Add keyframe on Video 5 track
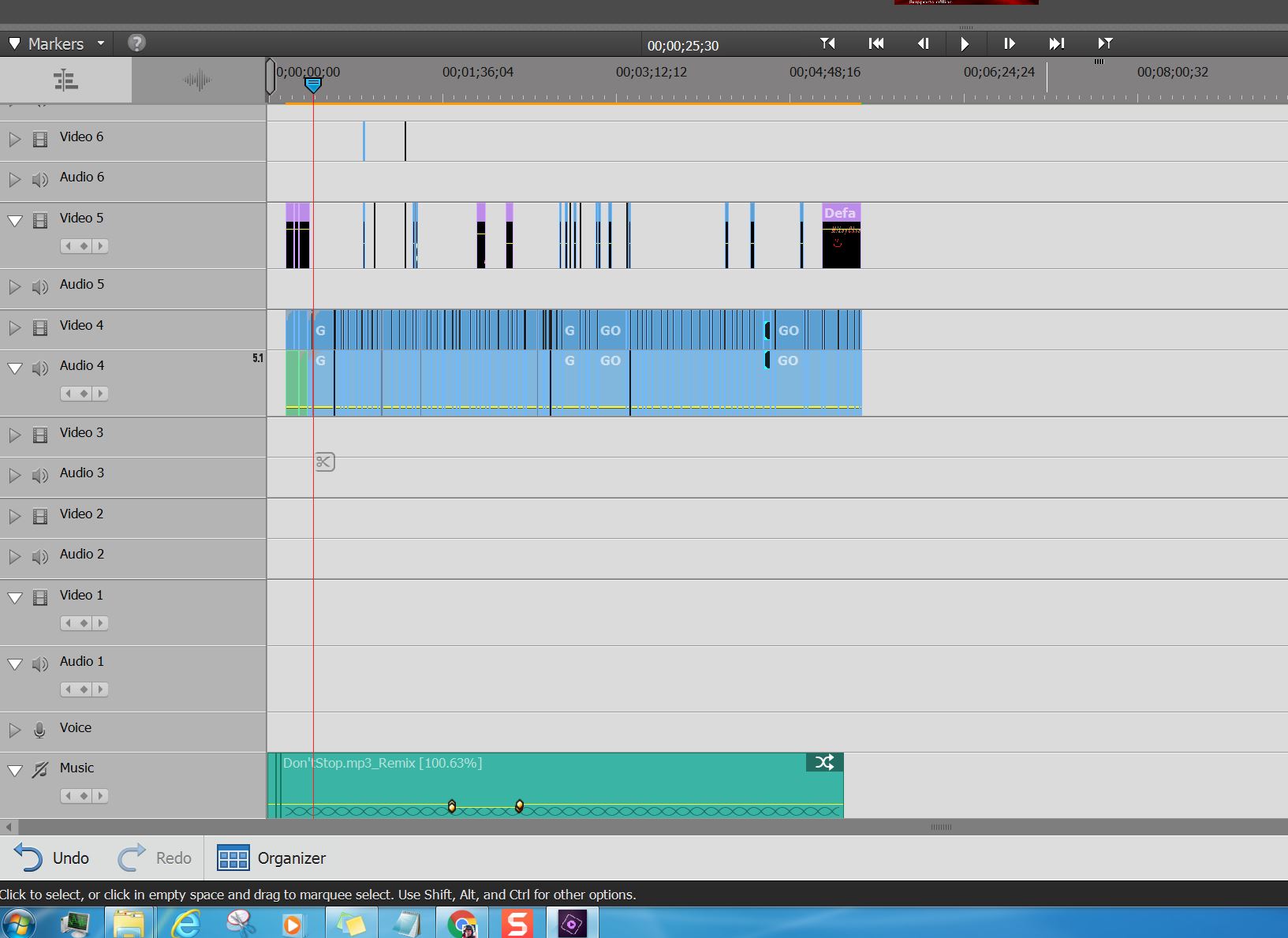This screenshot has width=1288, height=938. tap(84, 246)
